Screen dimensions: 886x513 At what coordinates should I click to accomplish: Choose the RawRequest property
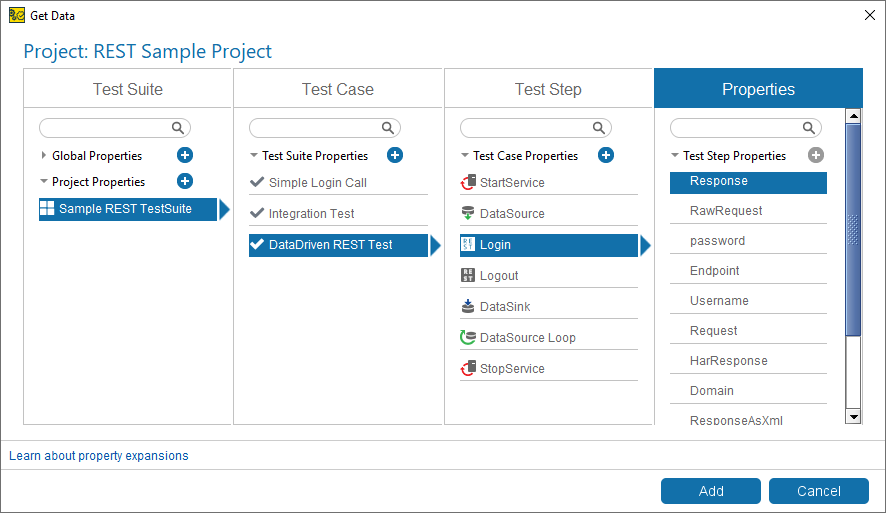748,211
